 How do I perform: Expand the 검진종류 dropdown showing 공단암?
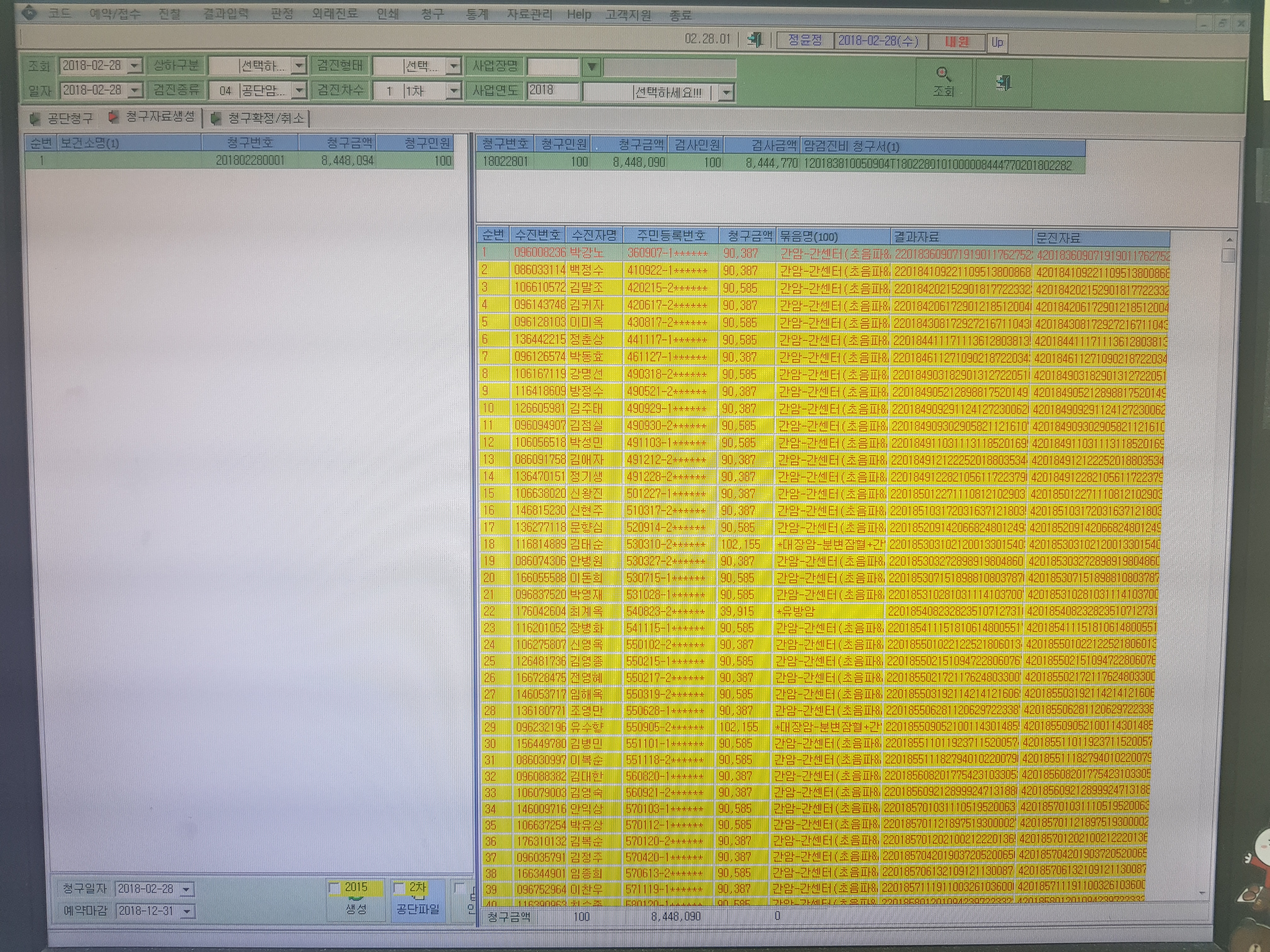click(x=299, y=91)
